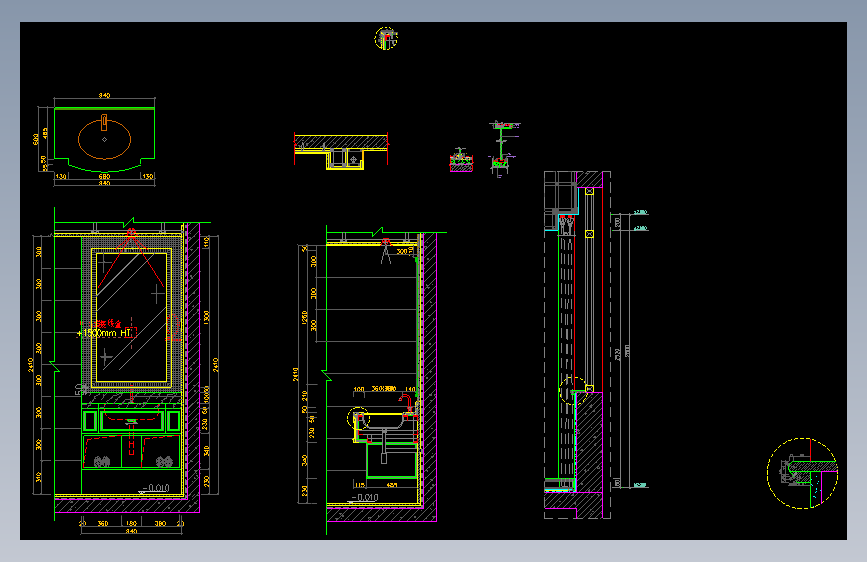Select the bottom "840" dimension under front elevation

131,532
